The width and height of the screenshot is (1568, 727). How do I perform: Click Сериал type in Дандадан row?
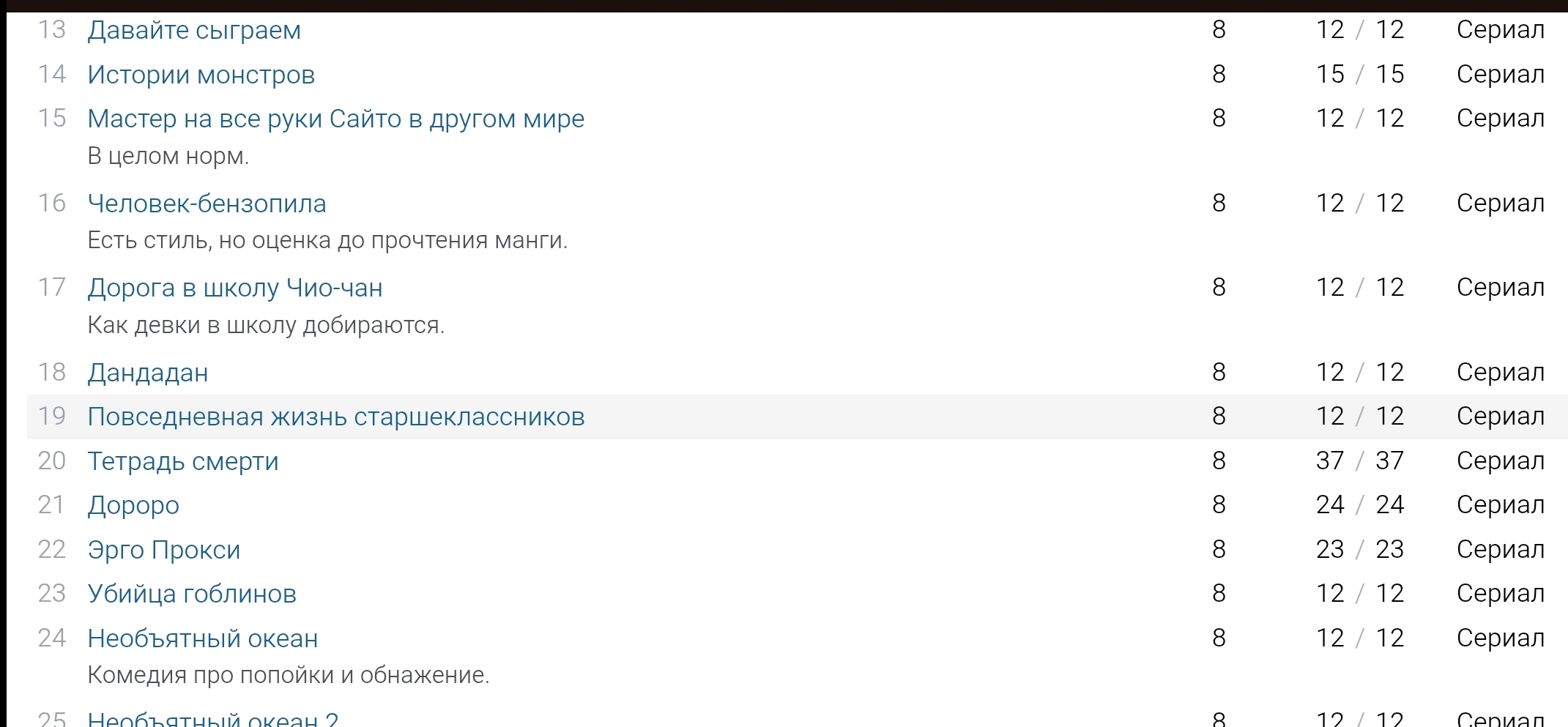tap(1500, 373)
